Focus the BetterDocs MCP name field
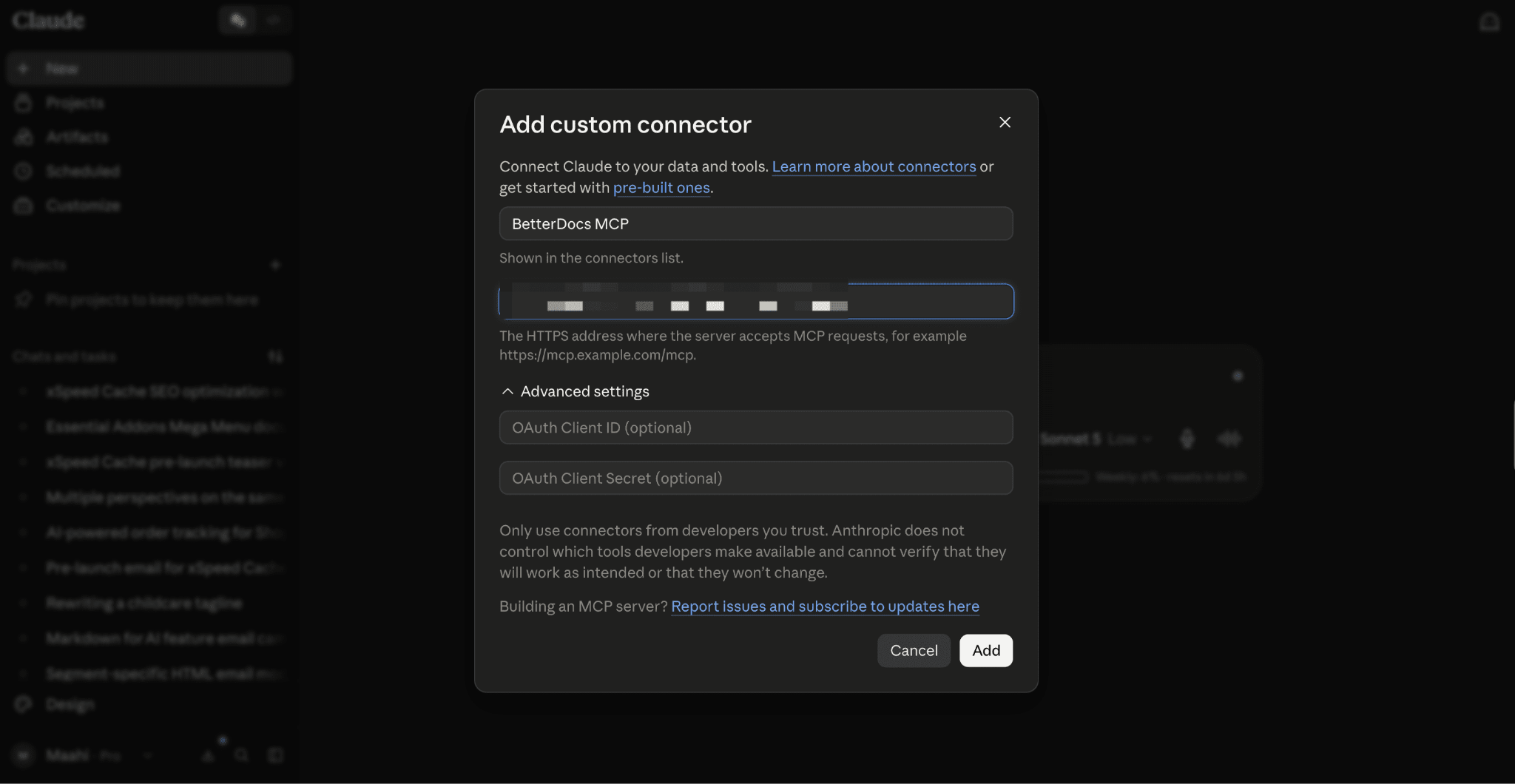 tap(756, 223)
